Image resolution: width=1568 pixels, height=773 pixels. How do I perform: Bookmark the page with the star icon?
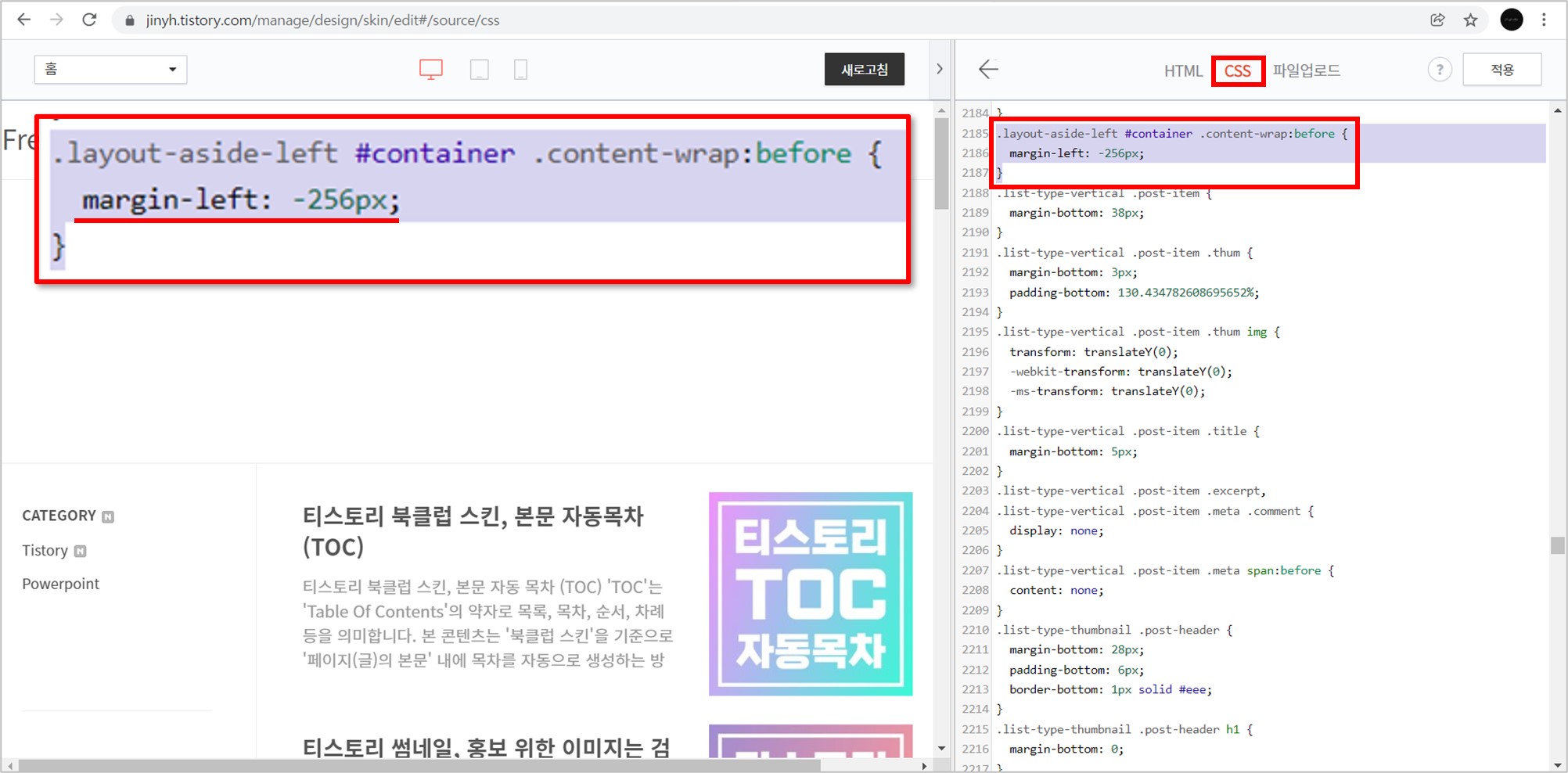click(x=1470, y=20)
